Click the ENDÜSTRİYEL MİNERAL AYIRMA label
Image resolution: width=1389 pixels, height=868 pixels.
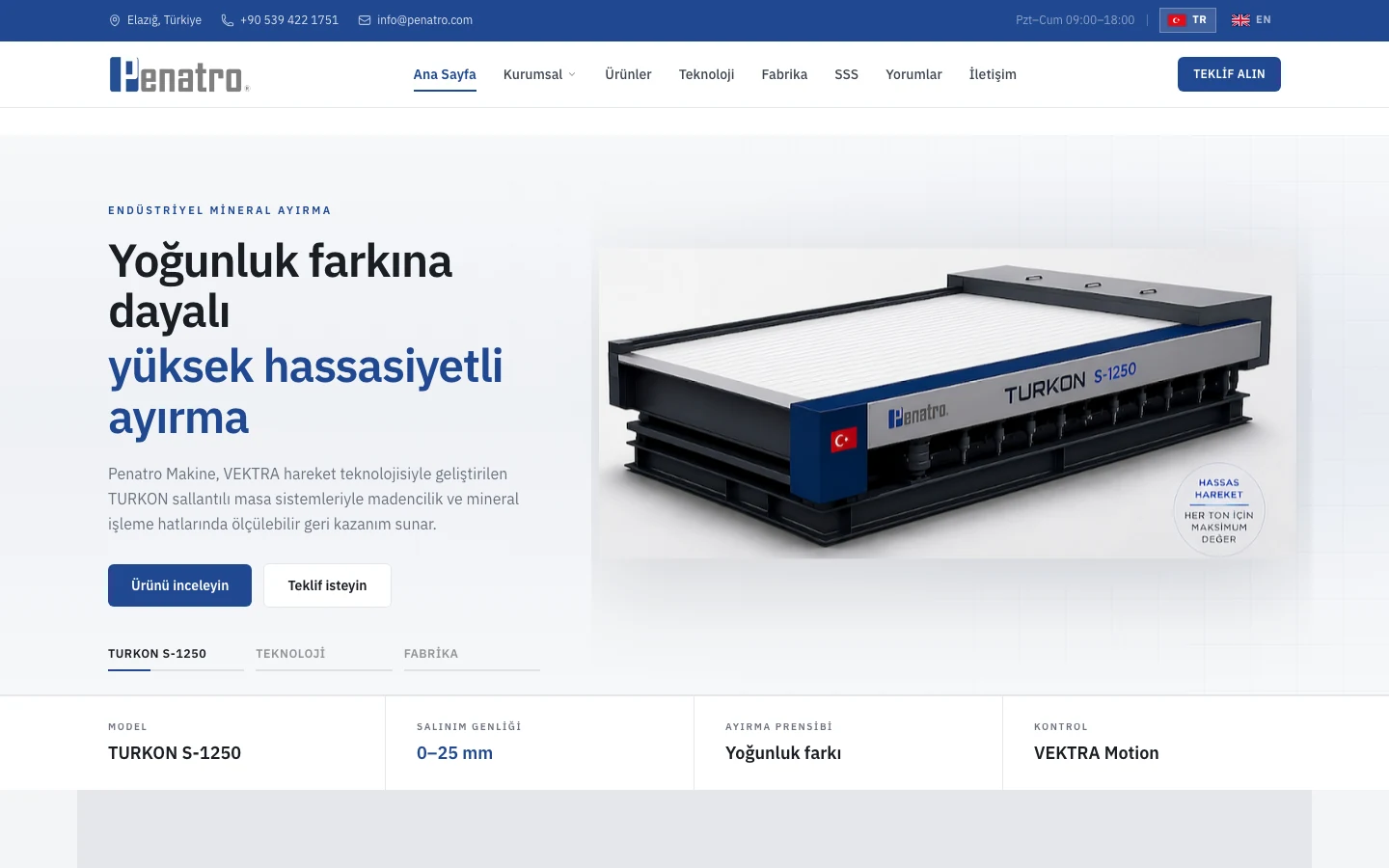pos(220,210)
